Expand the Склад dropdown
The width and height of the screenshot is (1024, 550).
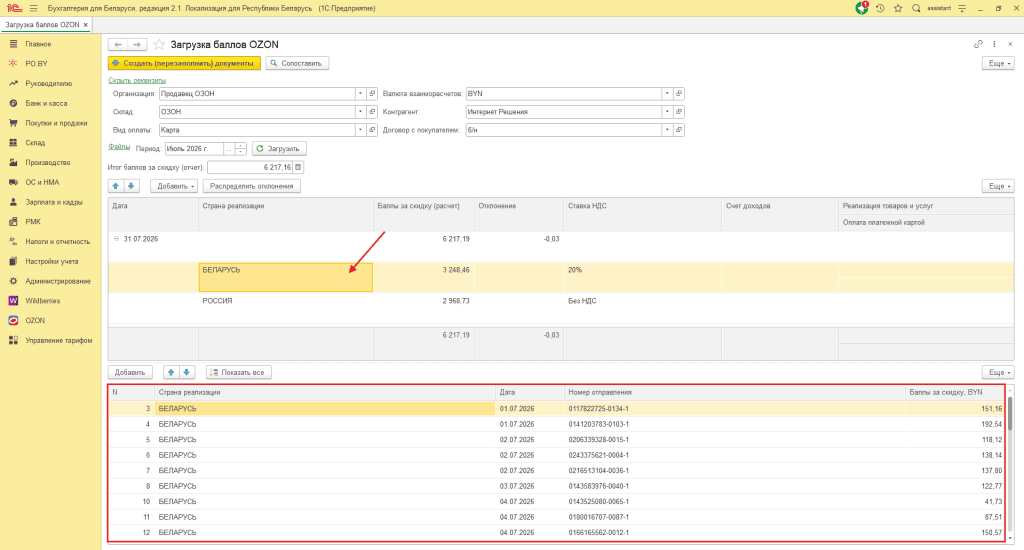[x=360, y=112]
